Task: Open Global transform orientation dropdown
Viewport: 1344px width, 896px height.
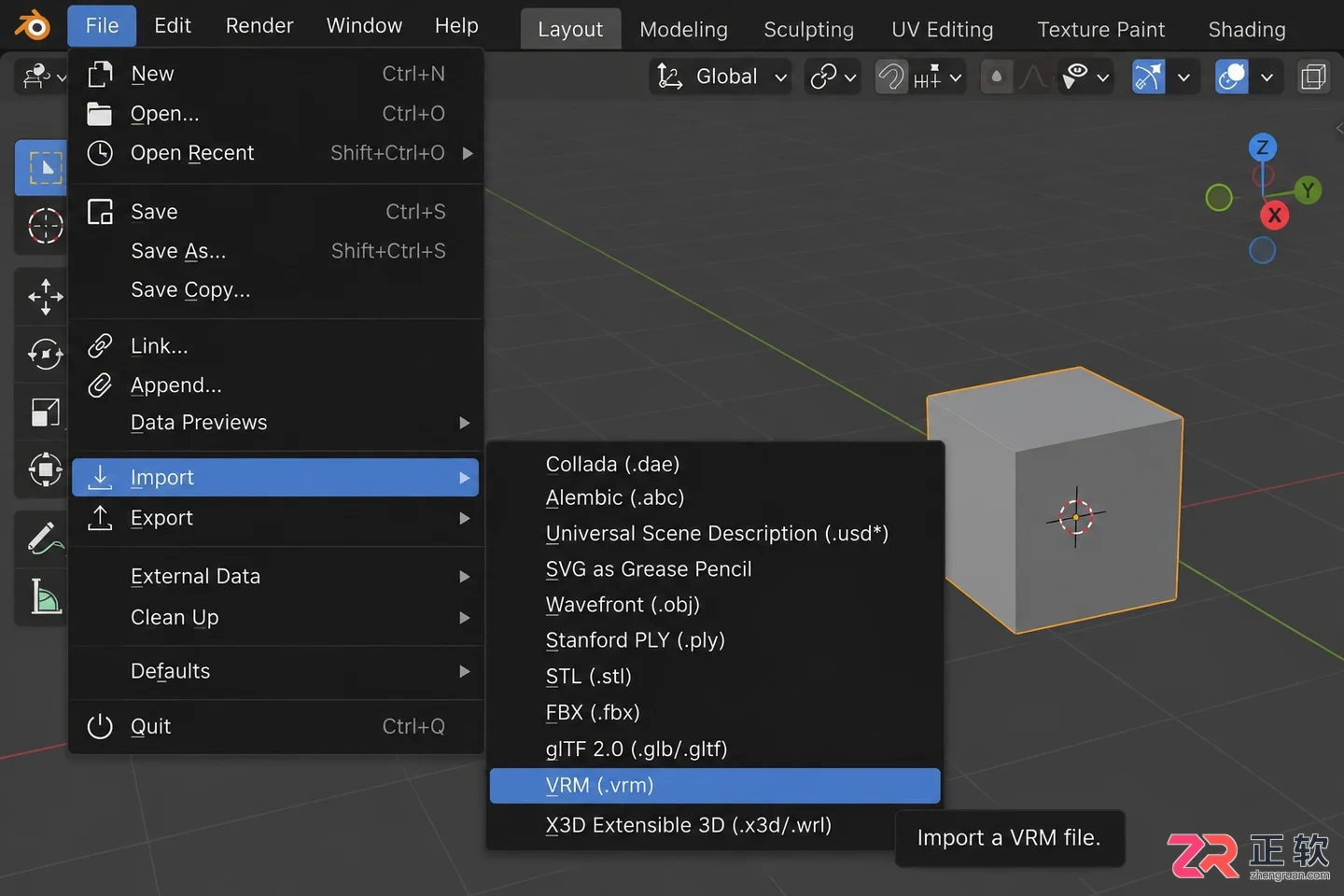Action: point(721,77)
